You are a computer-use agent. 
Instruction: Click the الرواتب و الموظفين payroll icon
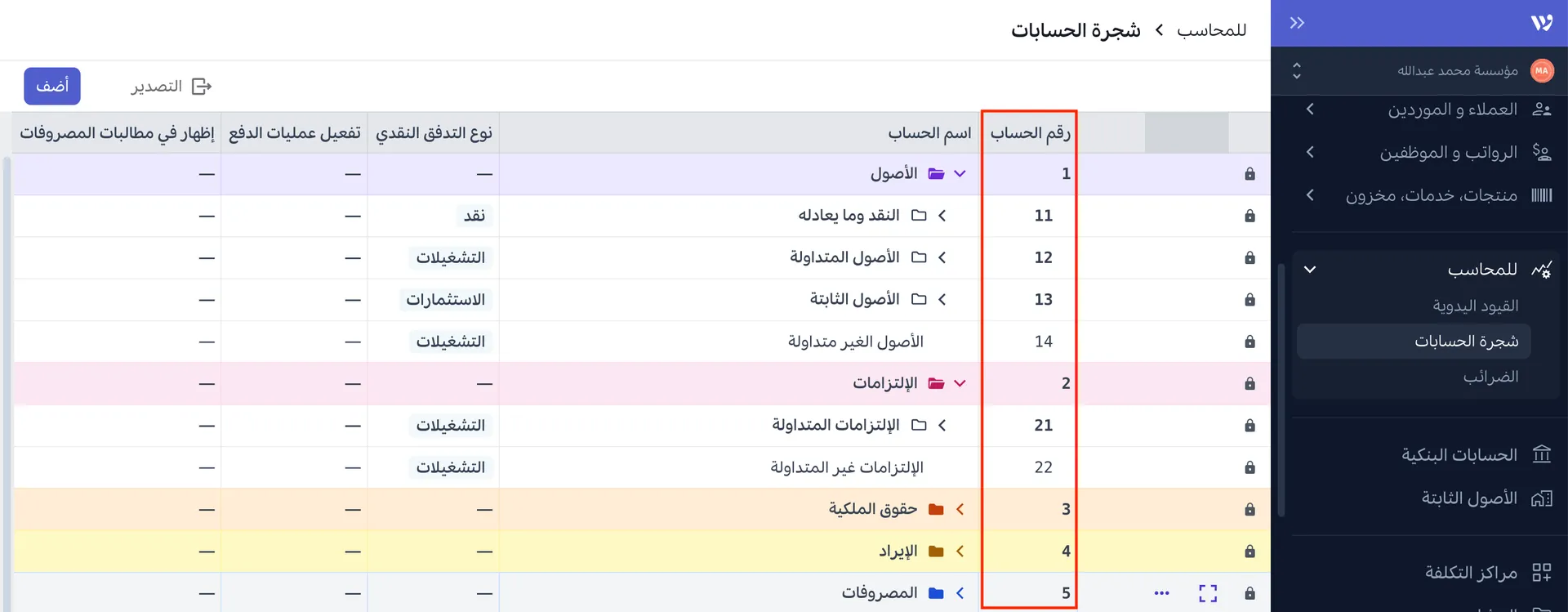coord(1543,152)
